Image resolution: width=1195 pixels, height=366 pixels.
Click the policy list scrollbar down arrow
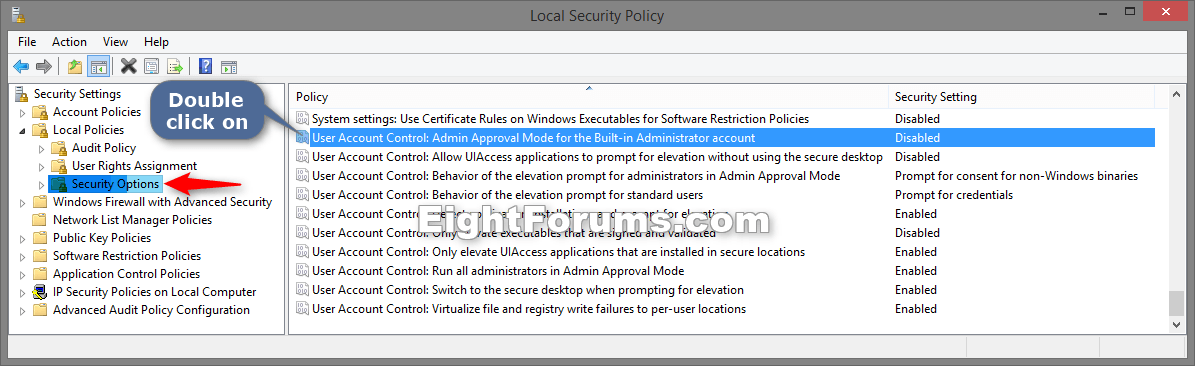click(1177, 325)
